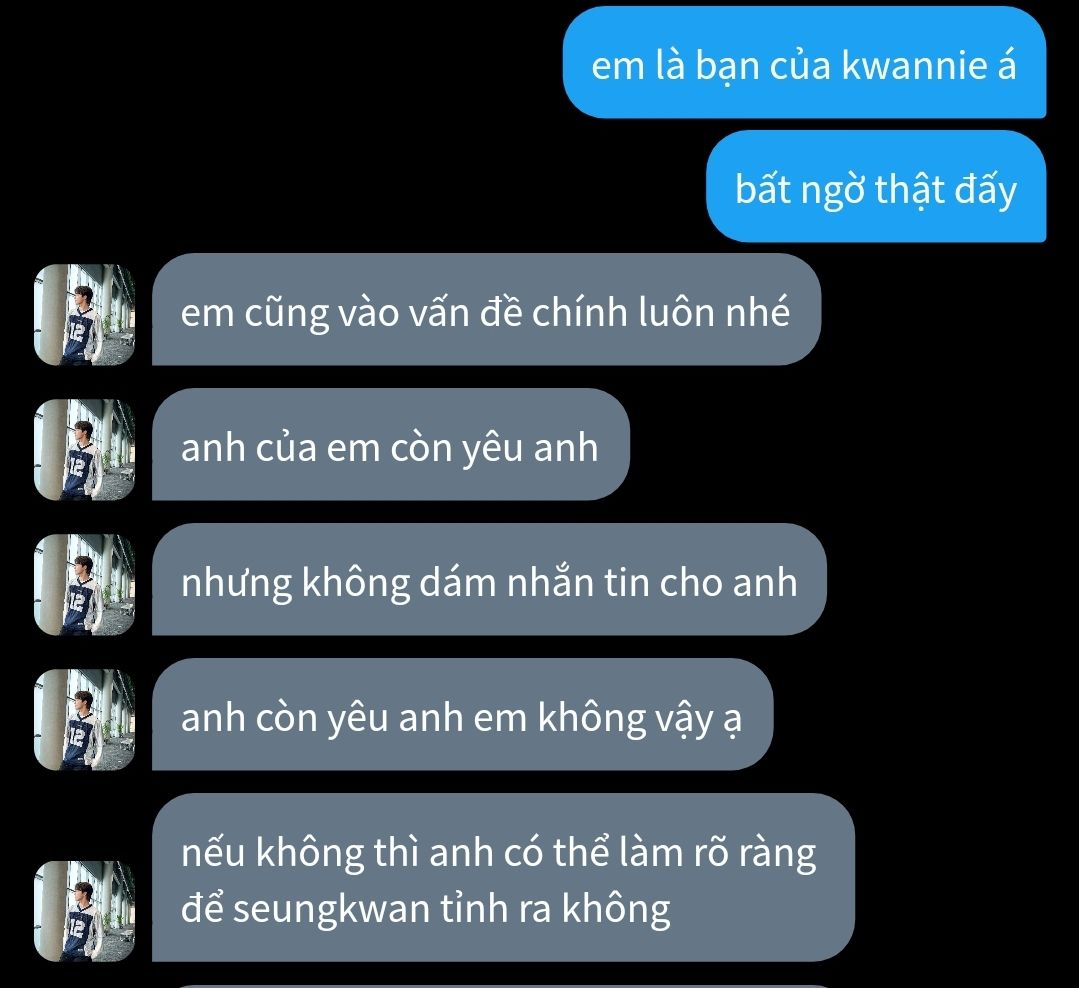1079x988 pixels.
Task: Tap the gray bubble "anh của em còn yêu anh"
Action: (391, 444)
